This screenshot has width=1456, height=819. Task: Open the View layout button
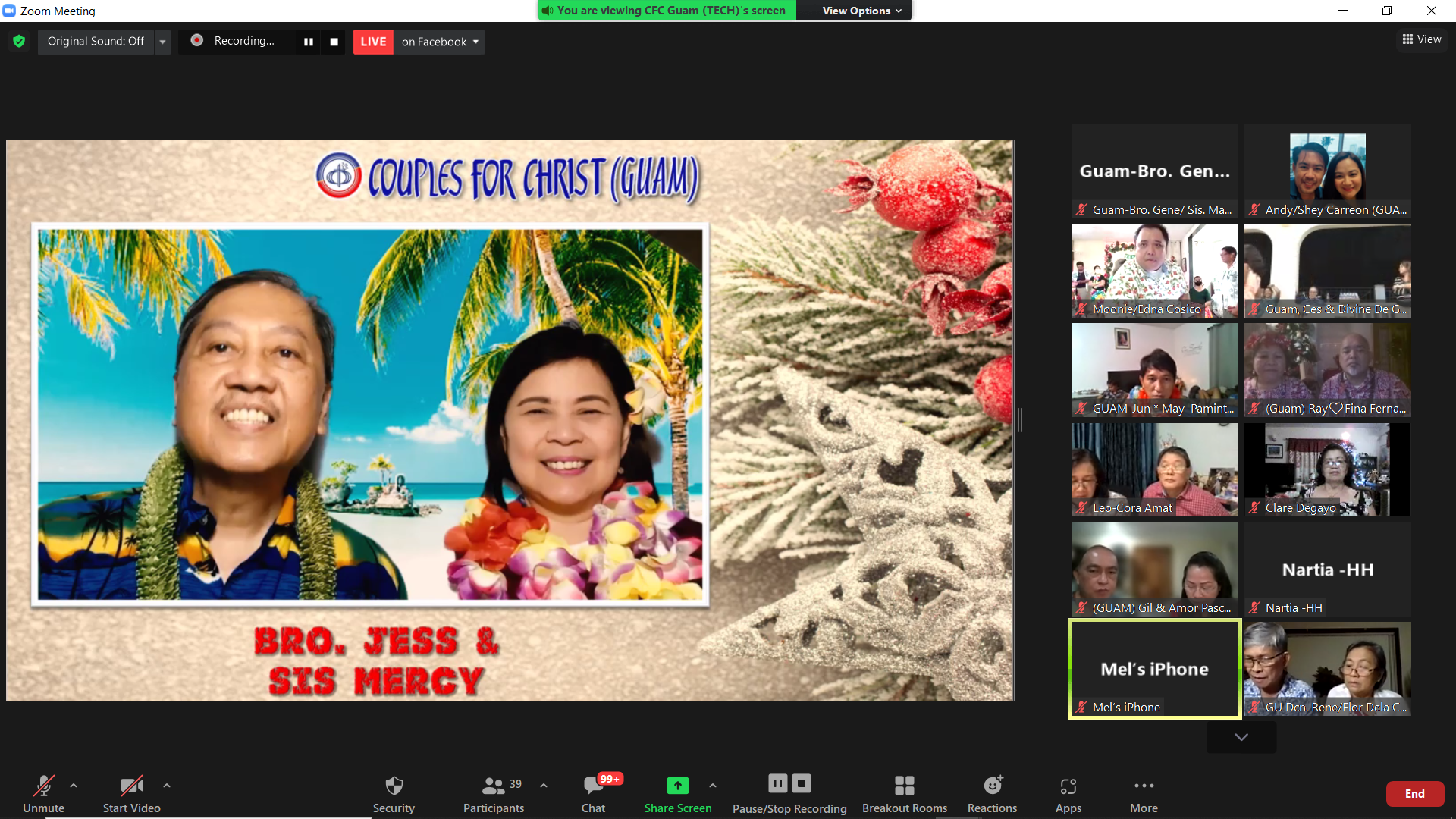[x=1422, y=39]
